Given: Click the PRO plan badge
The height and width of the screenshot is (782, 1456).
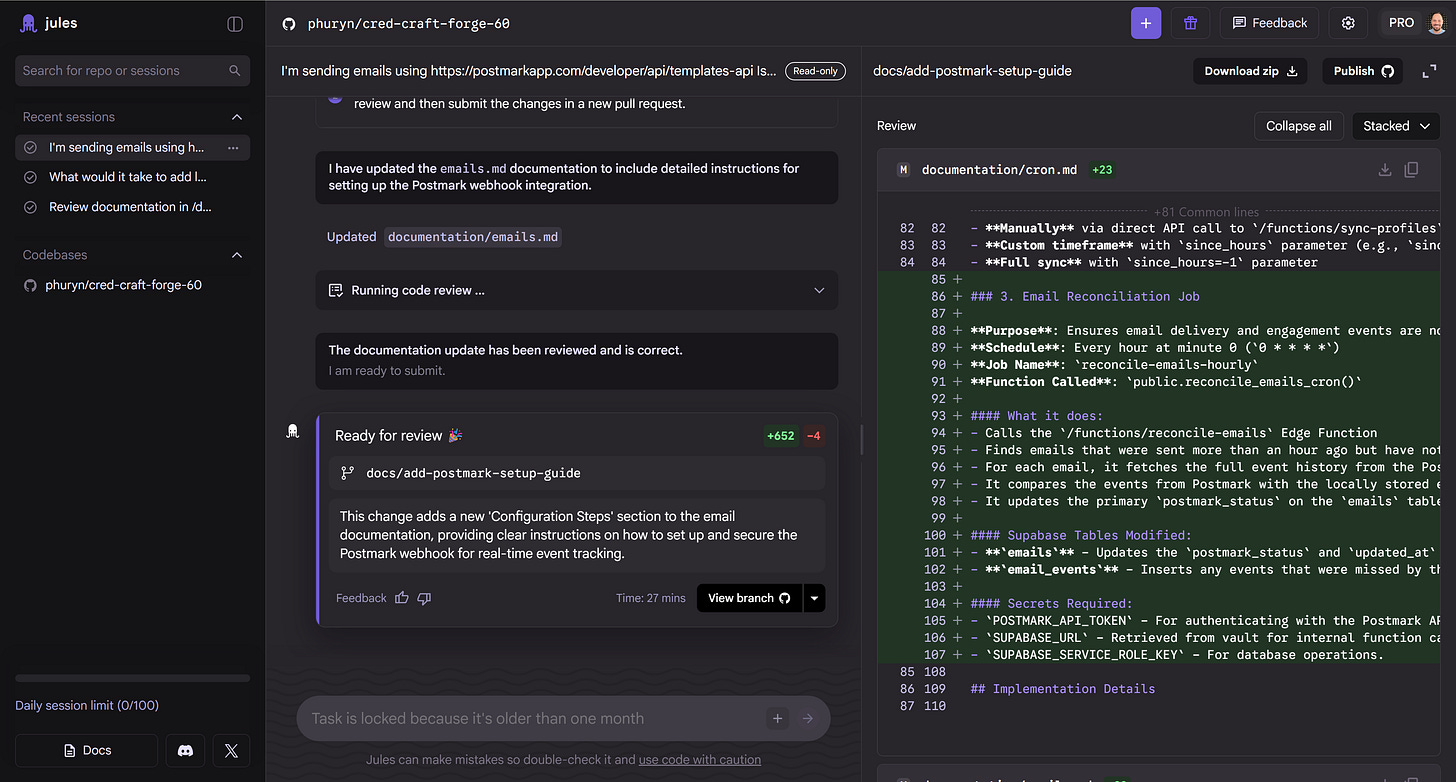Looking at the screenshot, I should tap(1402, 23).
